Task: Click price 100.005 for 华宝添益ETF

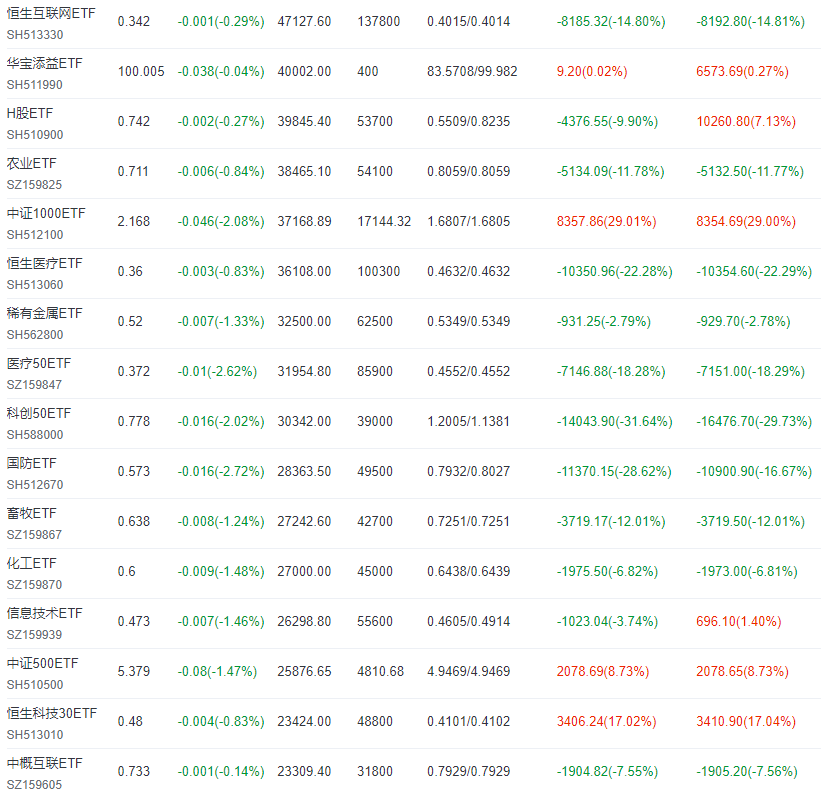Action: click(141, 71)
